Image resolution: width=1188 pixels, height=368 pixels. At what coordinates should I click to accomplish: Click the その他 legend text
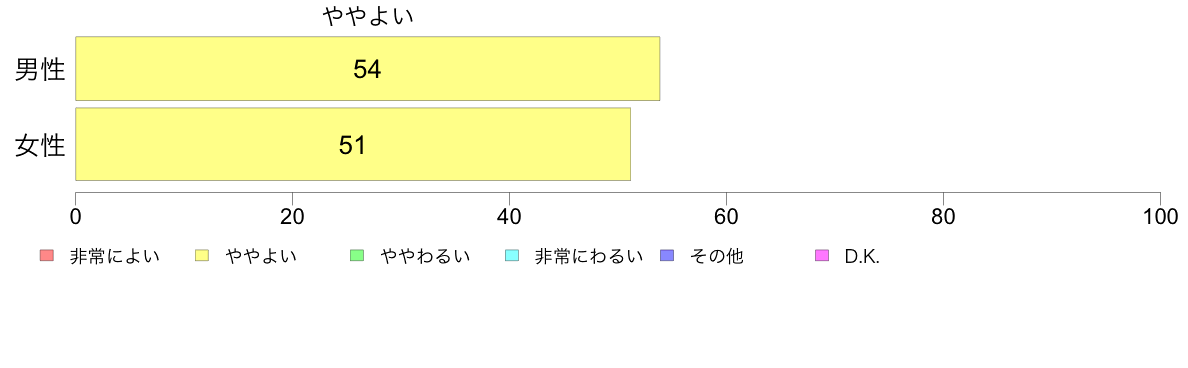click(717, 257)
